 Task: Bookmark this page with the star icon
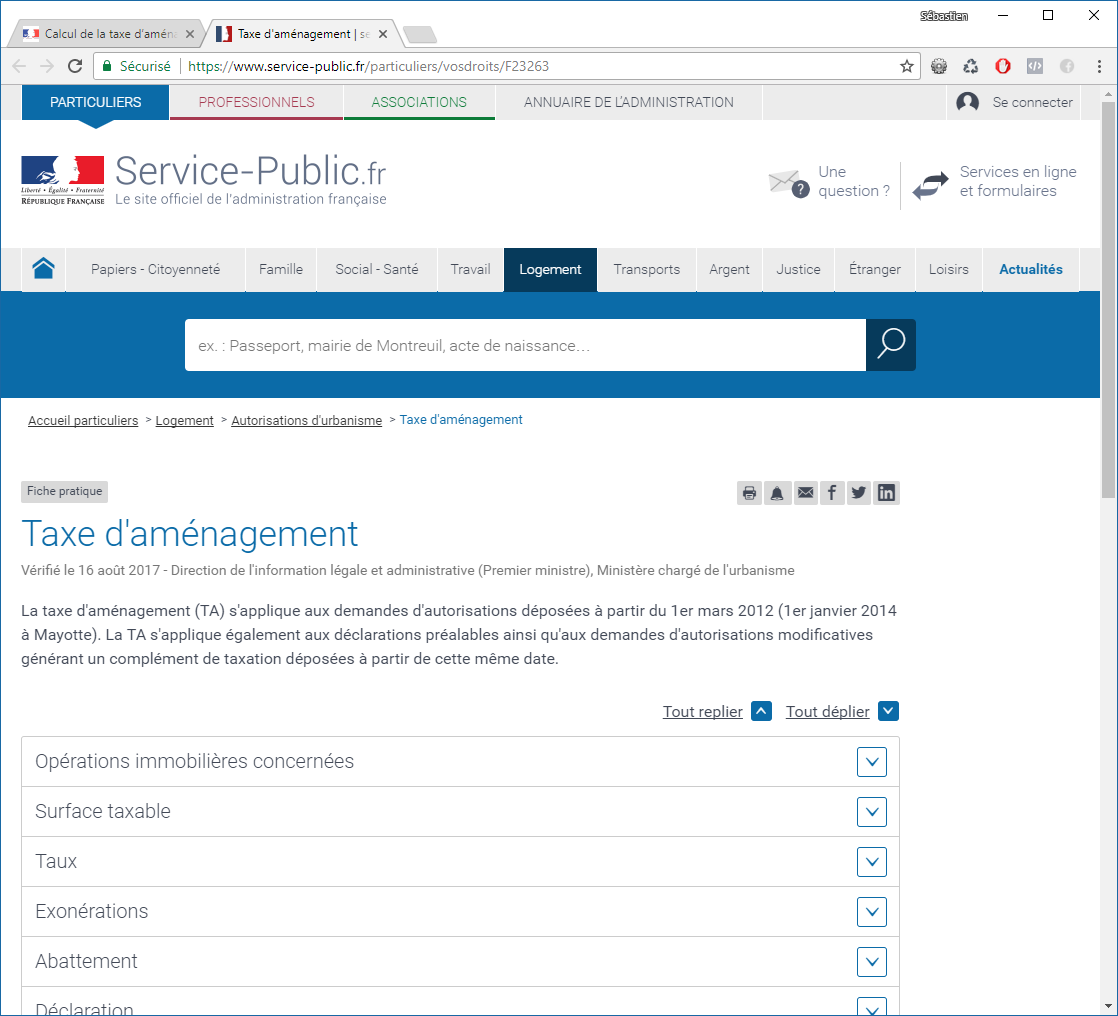907,66
